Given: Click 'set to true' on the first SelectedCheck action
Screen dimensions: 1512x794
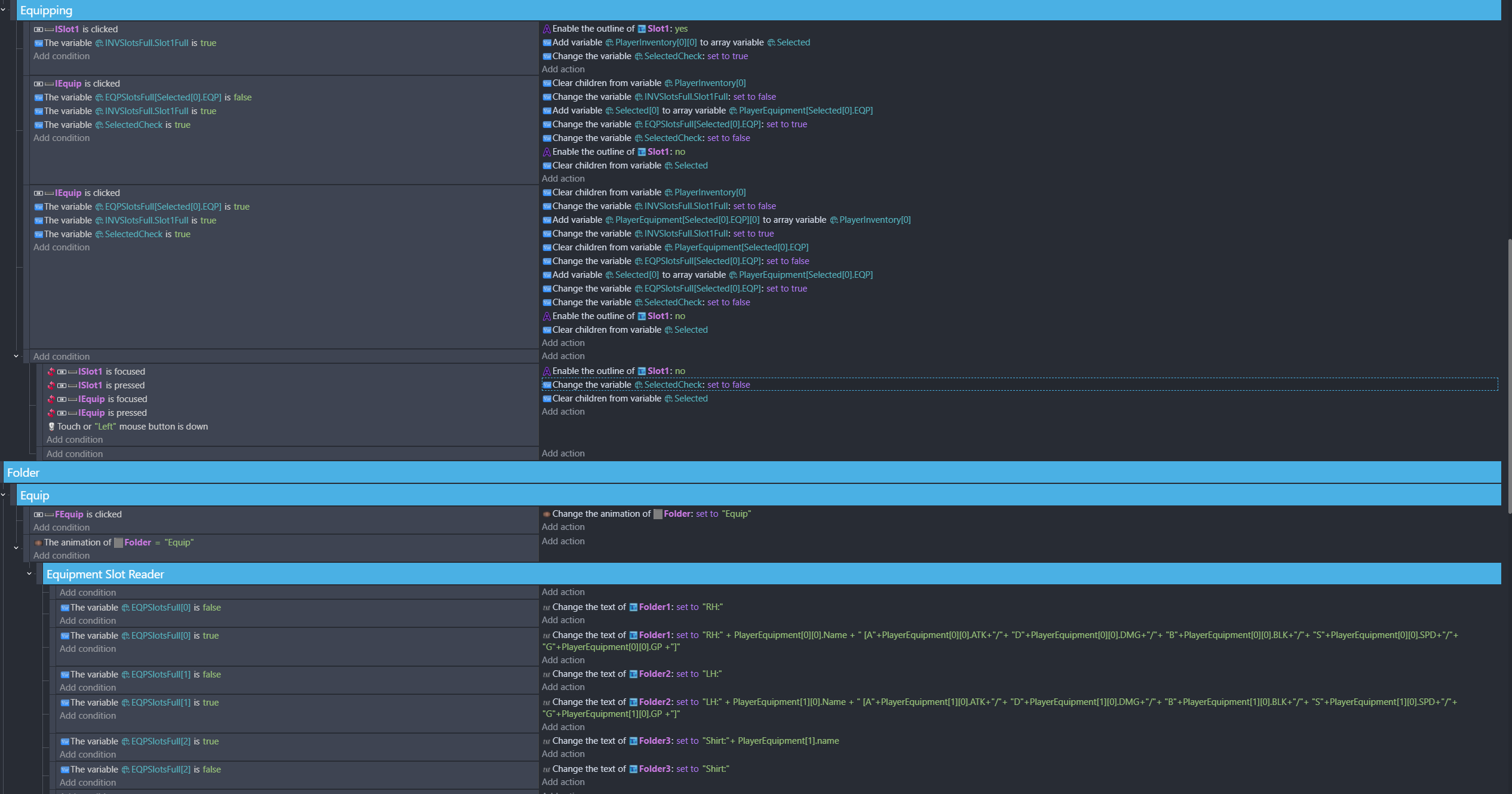Looking at the screenshot, I should (727, 56).
